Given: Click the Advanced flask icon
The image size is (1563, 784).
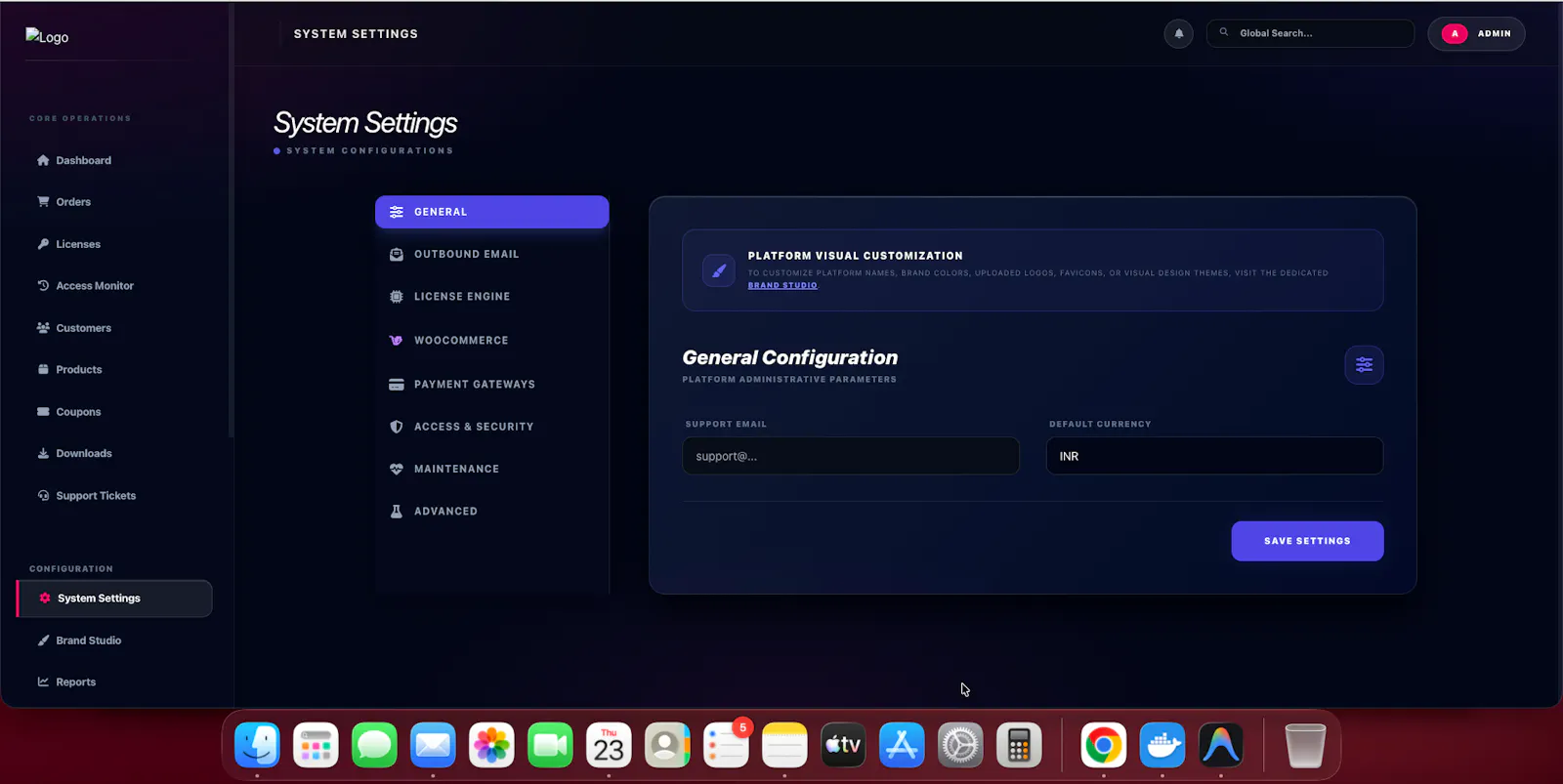Looking at the screenshot, I should (397, 512).
